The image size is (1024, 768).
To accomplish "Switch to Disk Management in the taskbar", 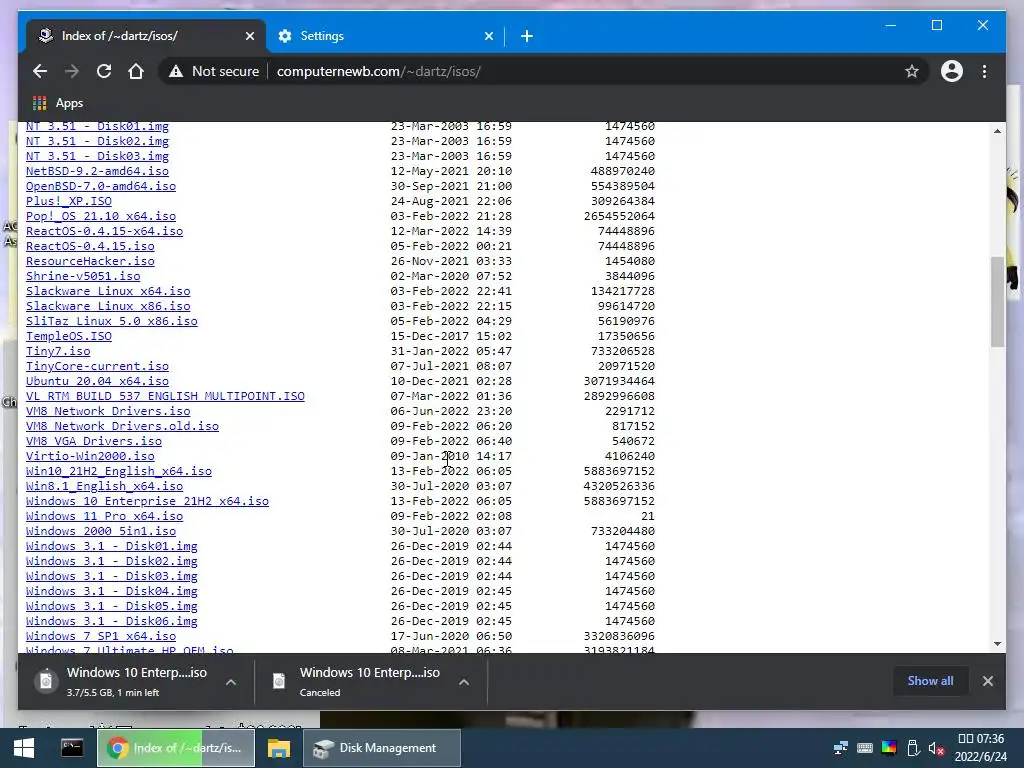I will click(382, 748).
